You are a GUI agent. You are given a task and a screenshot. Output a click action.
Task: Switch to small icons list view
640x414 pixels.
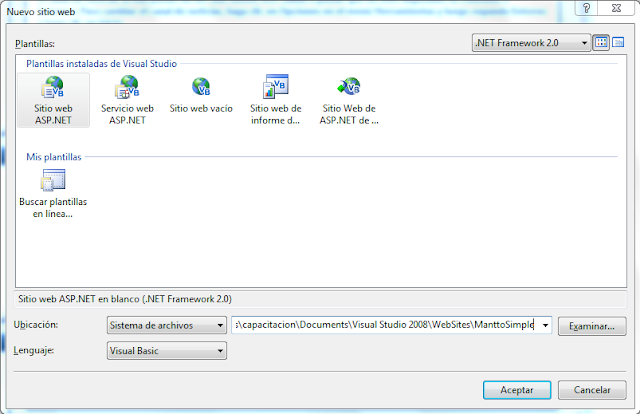618,42
